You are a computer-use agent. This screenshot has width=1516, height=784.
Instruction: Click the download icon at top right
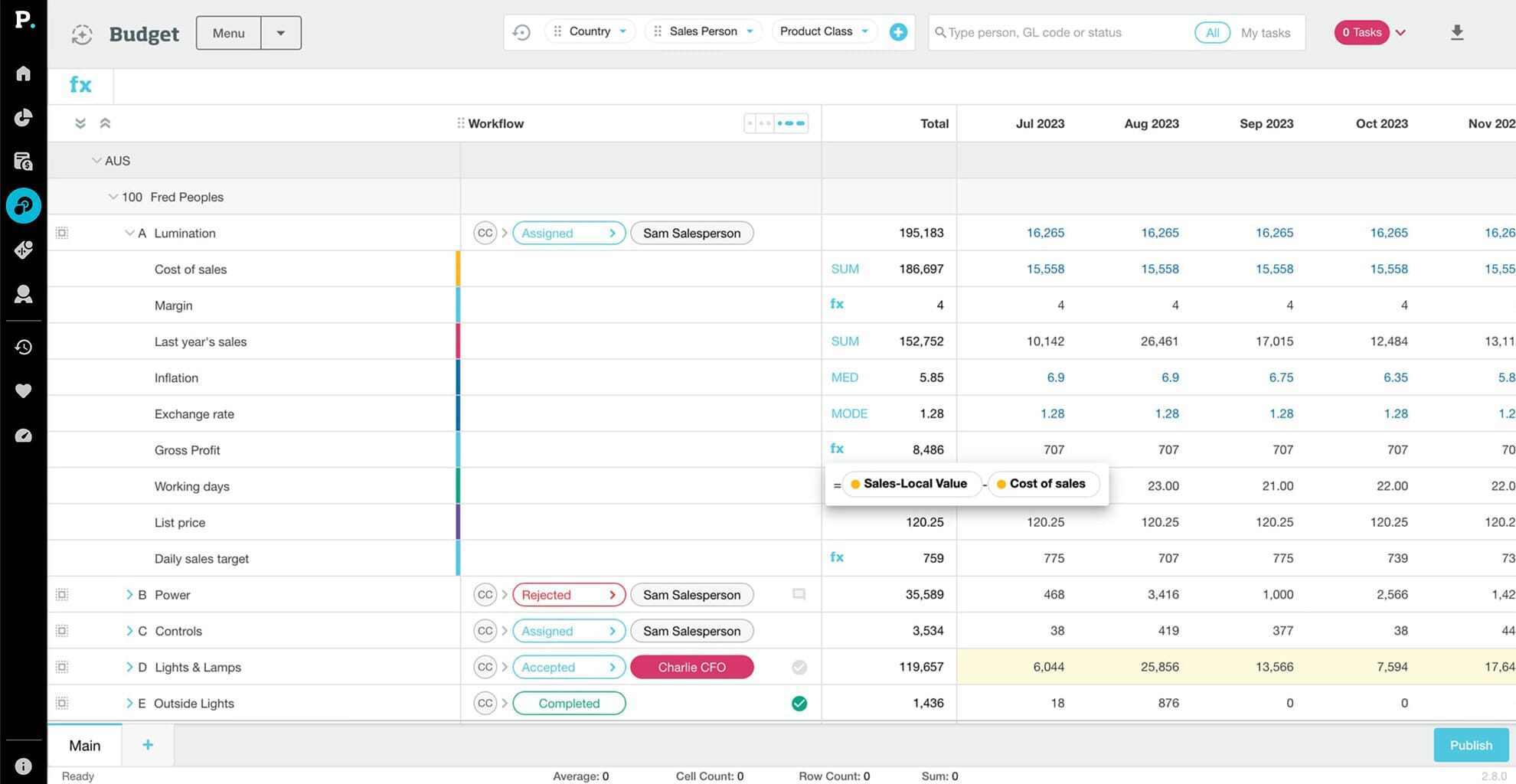point(1456,32)
